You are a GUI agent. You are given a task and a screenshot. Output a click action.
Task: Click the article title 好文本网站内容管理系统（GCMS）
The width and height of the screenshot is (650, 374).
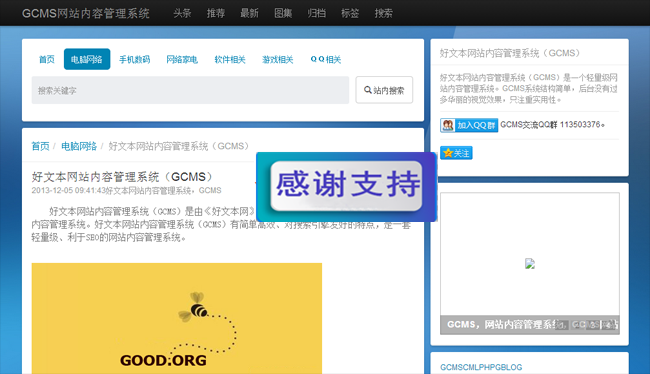(x=123, y=177)
